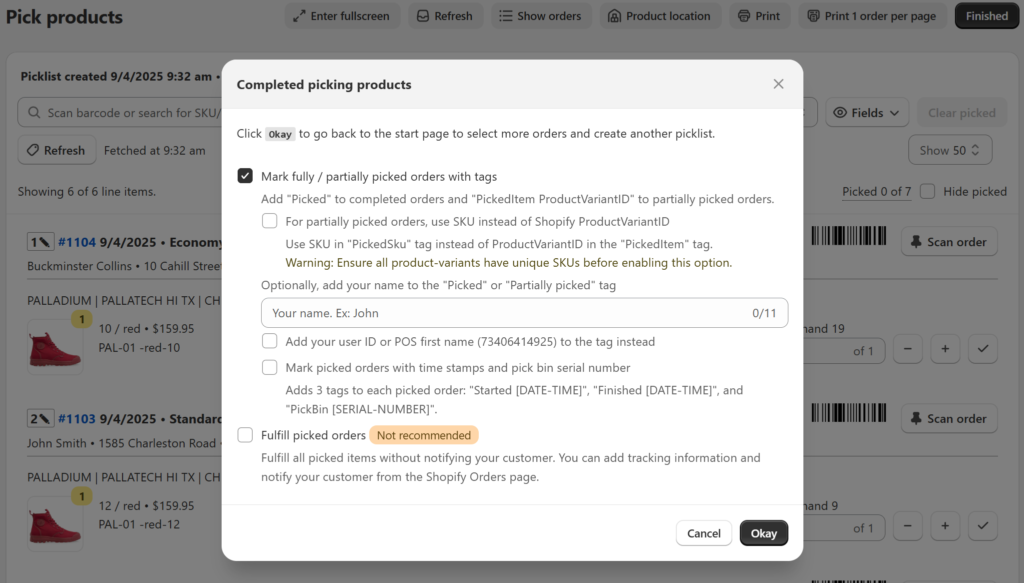
Task: Enable use SKU instead of ProductVariantID
Action: click(269, 221)
